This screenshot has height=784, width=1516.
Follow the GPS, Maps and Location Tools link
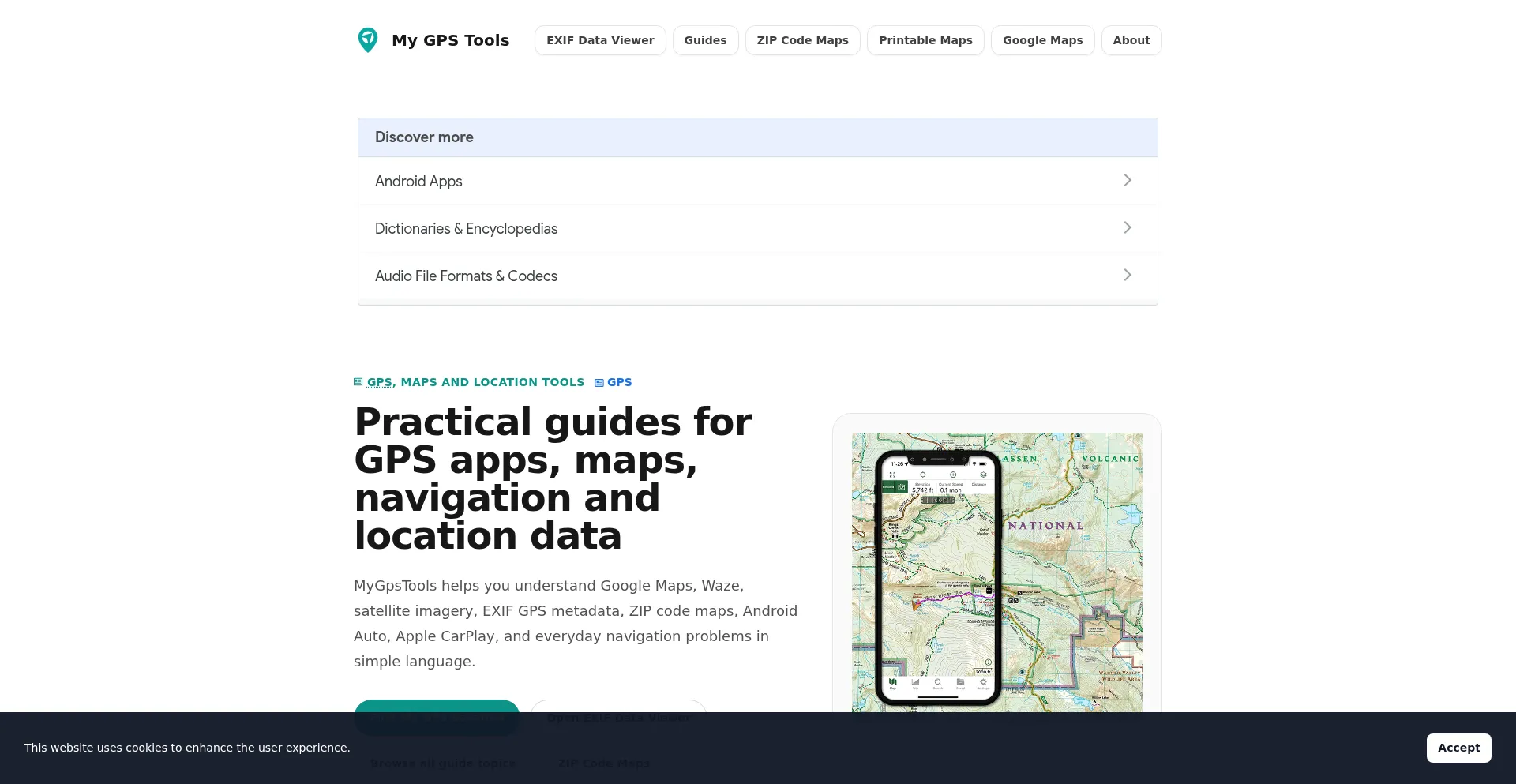point(475,382)
